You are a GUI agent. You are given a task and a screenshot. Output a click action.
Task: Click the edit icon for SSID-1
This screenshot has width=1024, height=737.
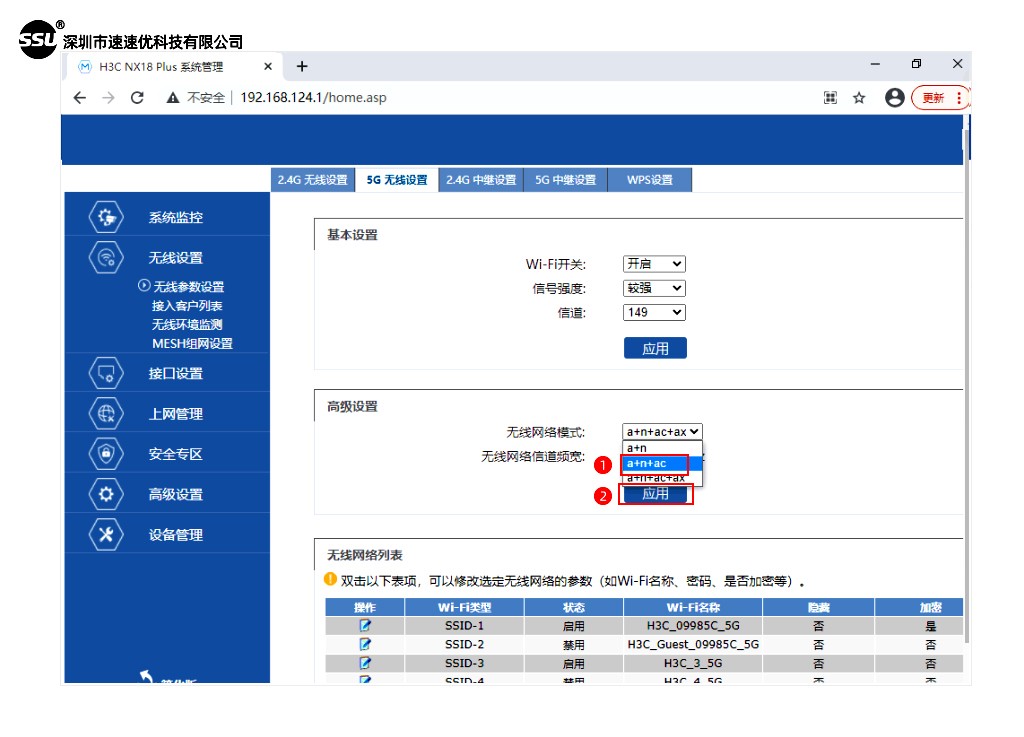pyautogui.click(x=365, y=626)
